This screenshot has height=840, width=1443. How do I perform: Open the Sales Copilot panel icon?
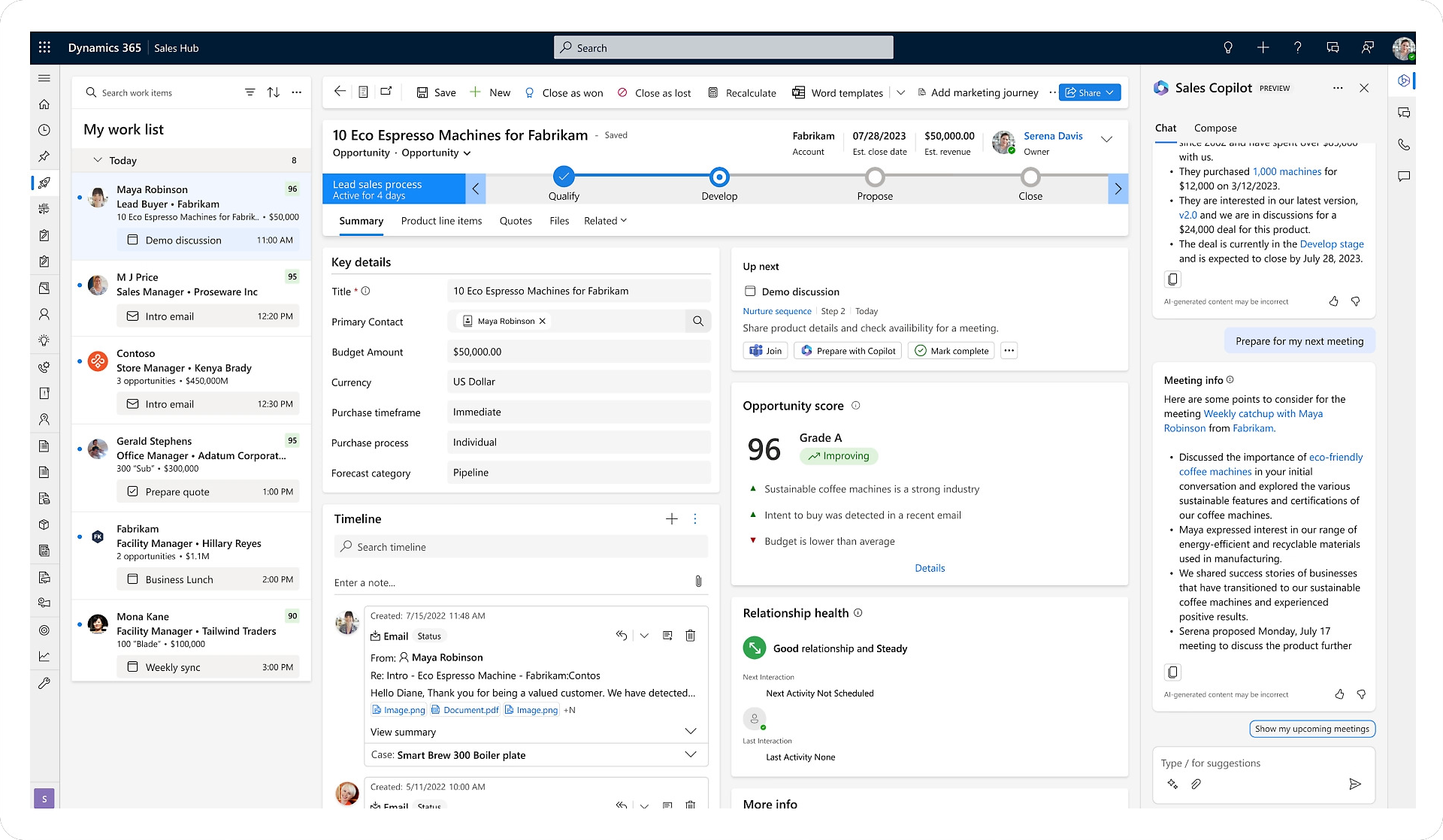click(1403, 80)
